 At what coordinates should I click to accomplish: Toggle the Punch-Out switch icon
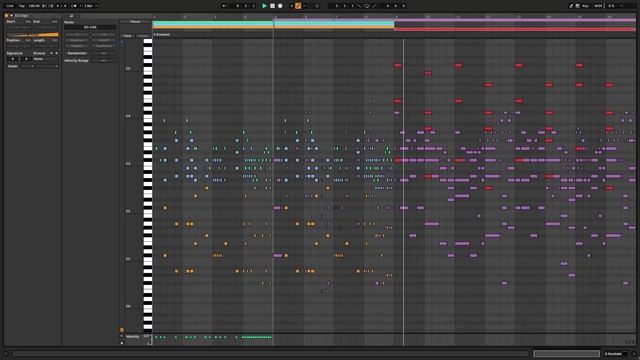click(374, 6)
